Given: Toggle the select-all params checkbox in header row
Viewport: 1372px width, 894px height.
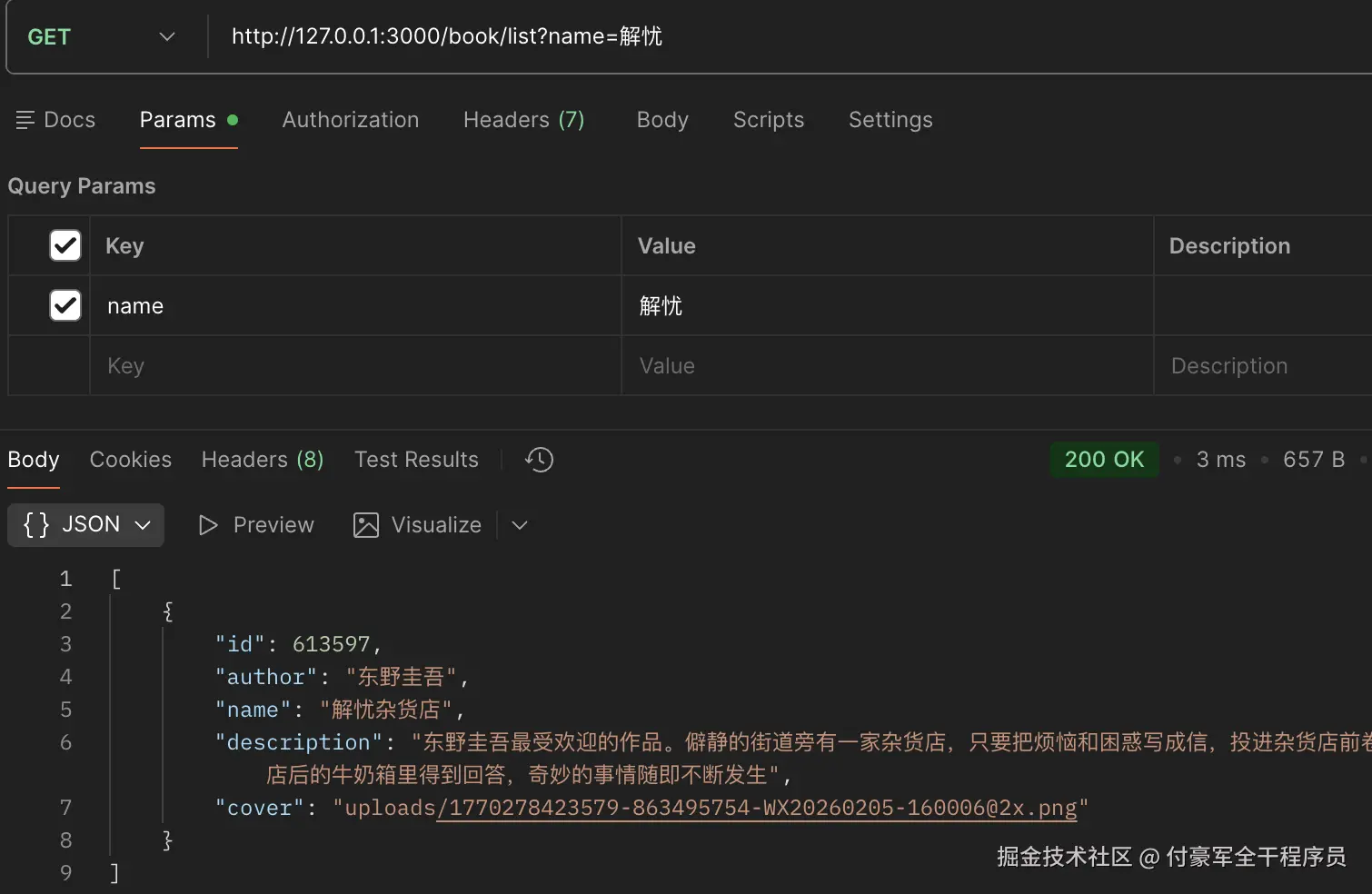Looking at the screenshot, I should 65,245.
